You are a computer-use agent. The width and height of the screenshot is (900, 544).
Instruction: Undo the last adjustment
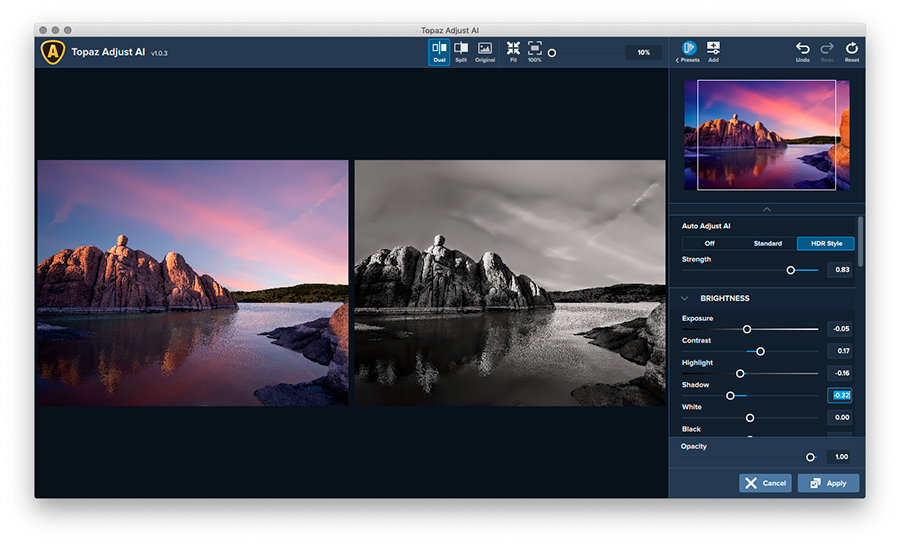[802, 51]
